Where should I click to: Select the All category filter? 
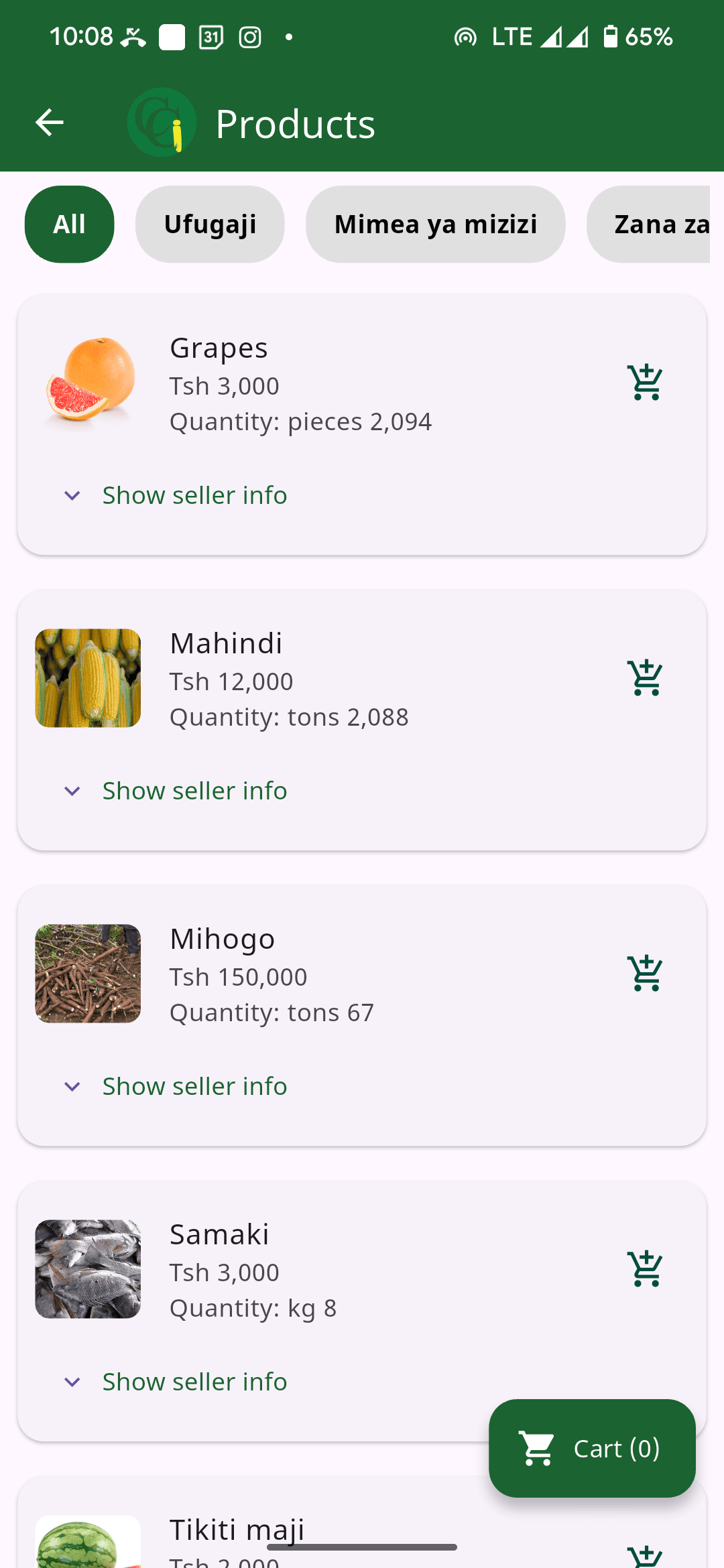70,224
